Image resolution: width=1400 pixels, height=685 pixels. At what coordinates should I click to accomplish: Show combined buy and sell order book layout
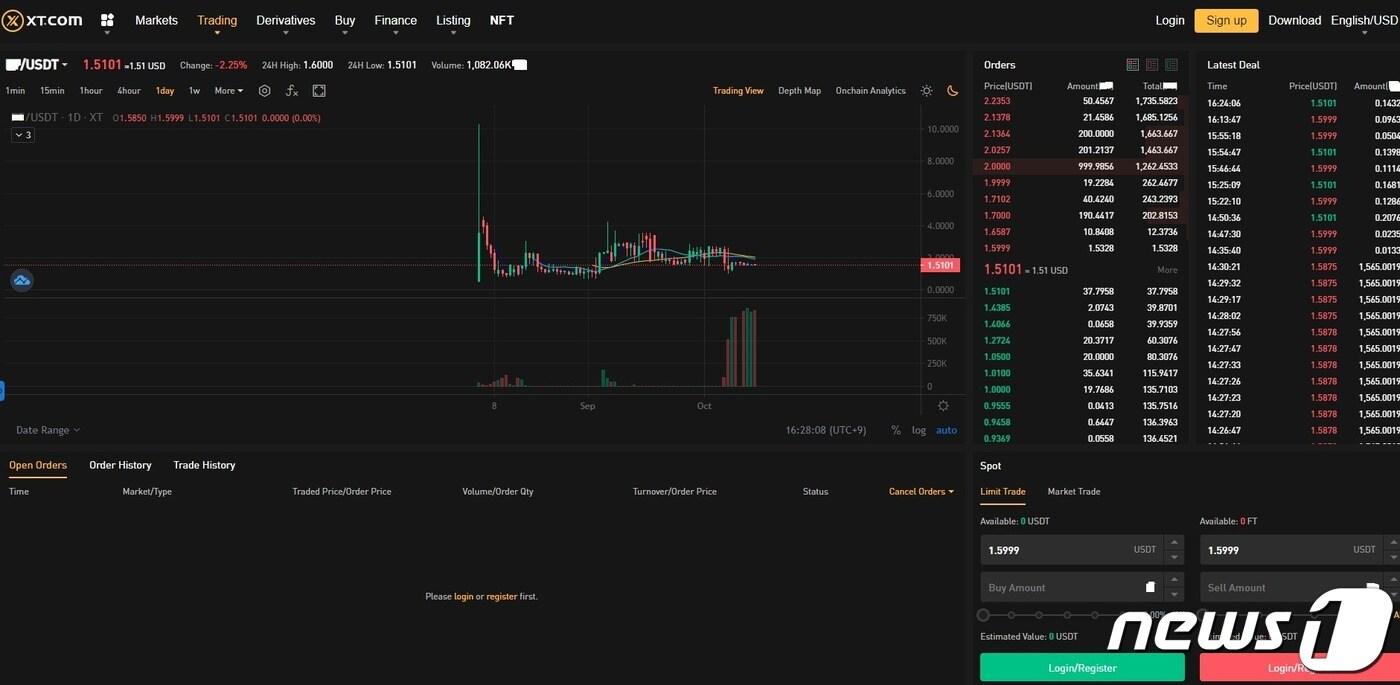1132,65
